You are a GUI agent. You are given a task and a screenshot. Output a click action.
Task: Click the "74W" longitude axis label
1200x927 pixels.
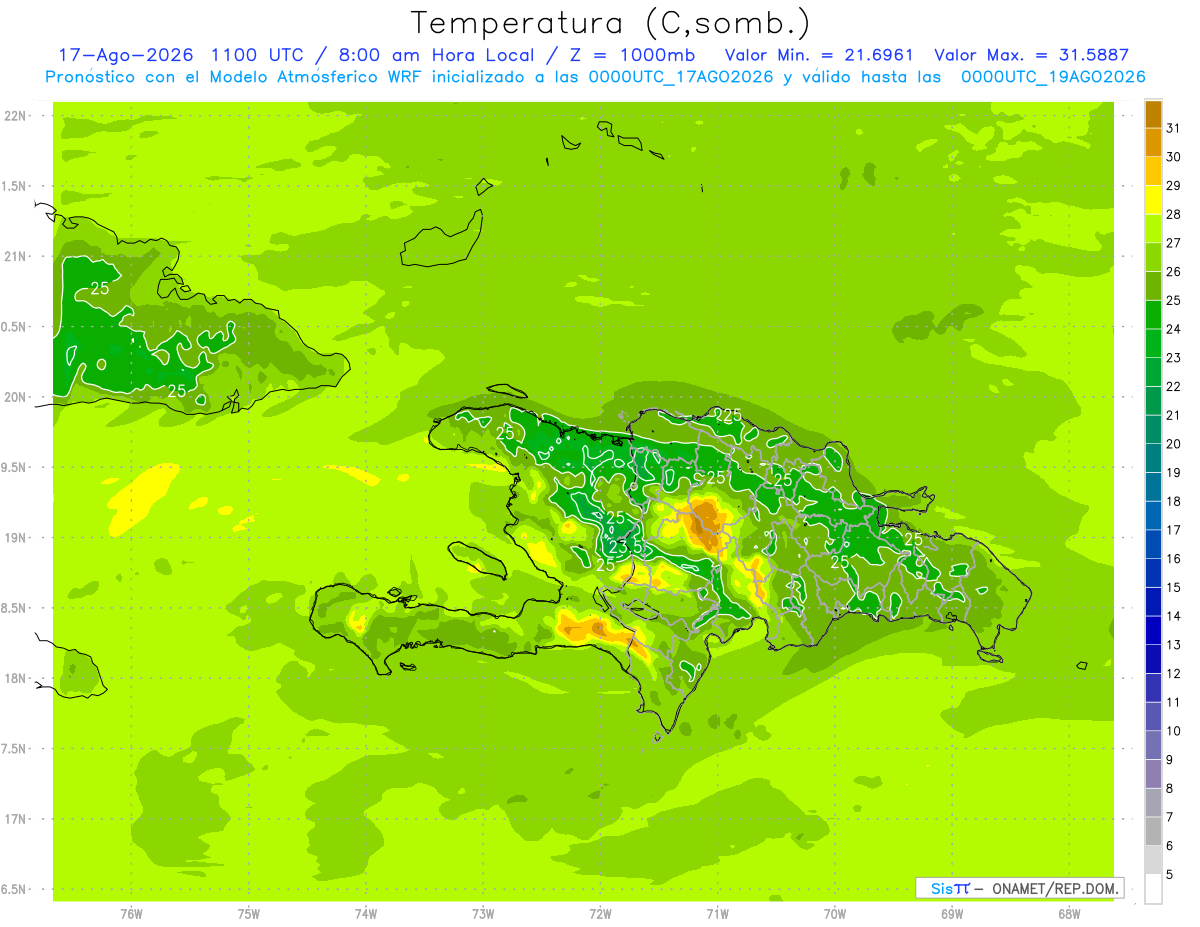point(366,914)
